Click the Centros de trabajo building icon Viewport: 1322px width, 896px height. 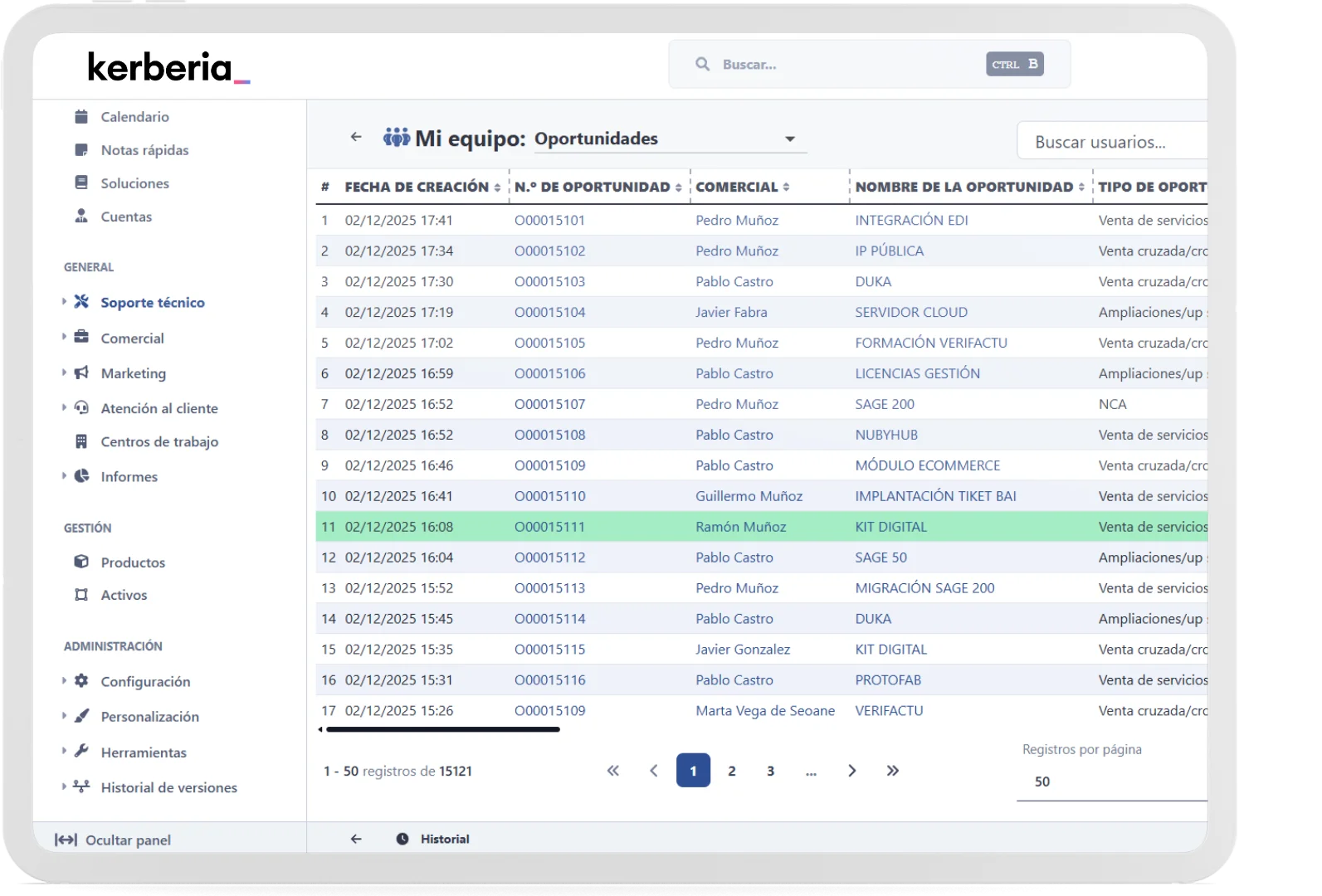click(x=81, y=441)
